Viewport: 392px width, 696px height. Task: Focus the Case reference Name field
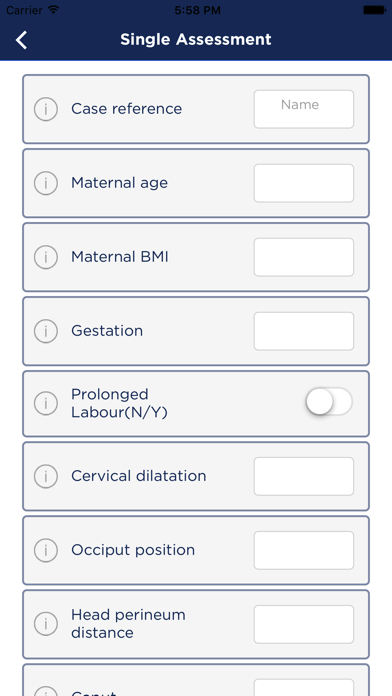tap(304, 109)
